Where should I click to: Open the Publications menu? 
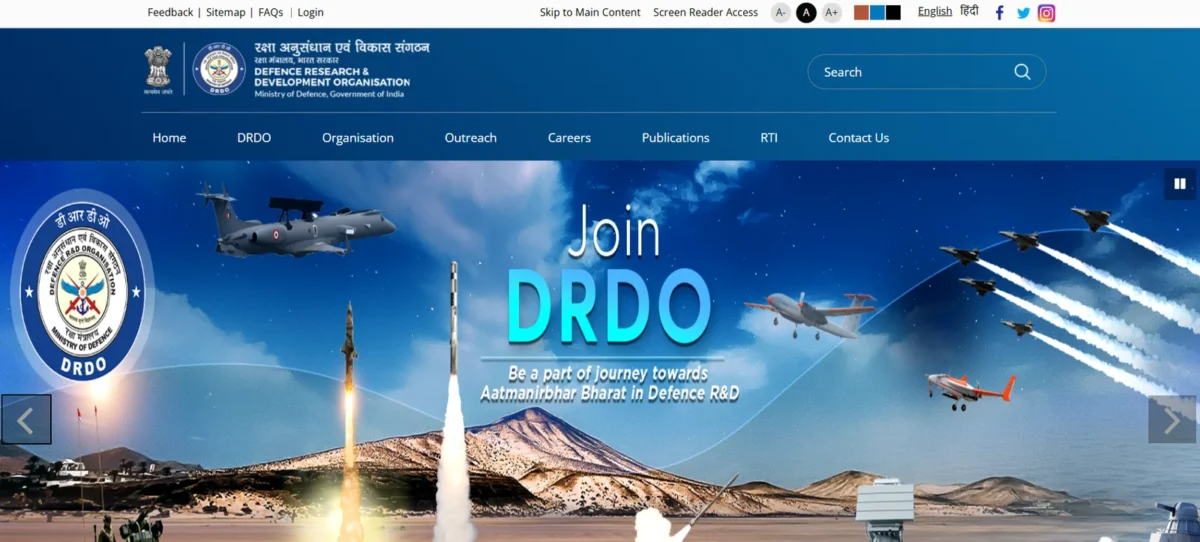[x=675, y=138]
